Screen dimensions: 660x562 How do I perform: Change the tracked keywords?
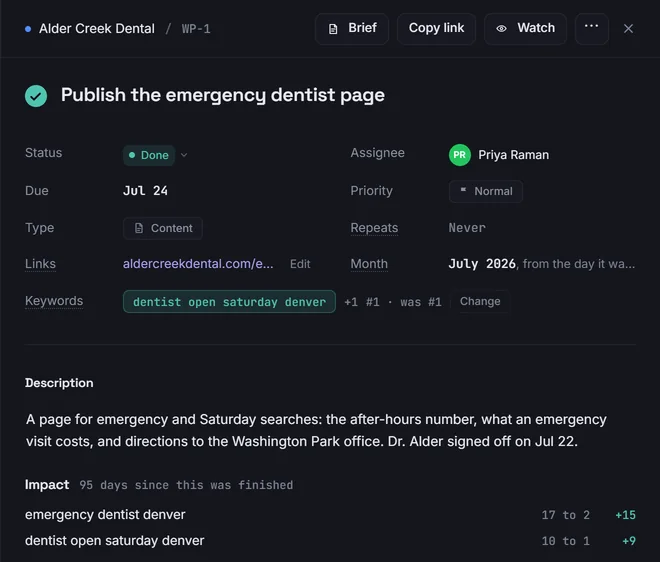(x=480, y=301)
